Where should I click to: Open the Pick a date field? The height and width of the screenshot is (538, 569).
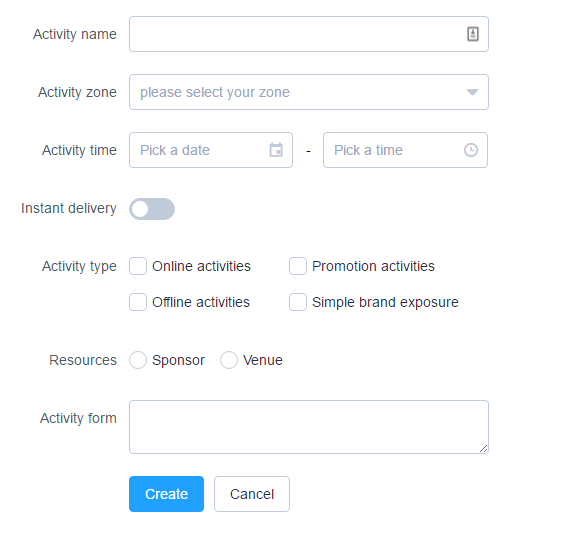click(x=211, y=150)
